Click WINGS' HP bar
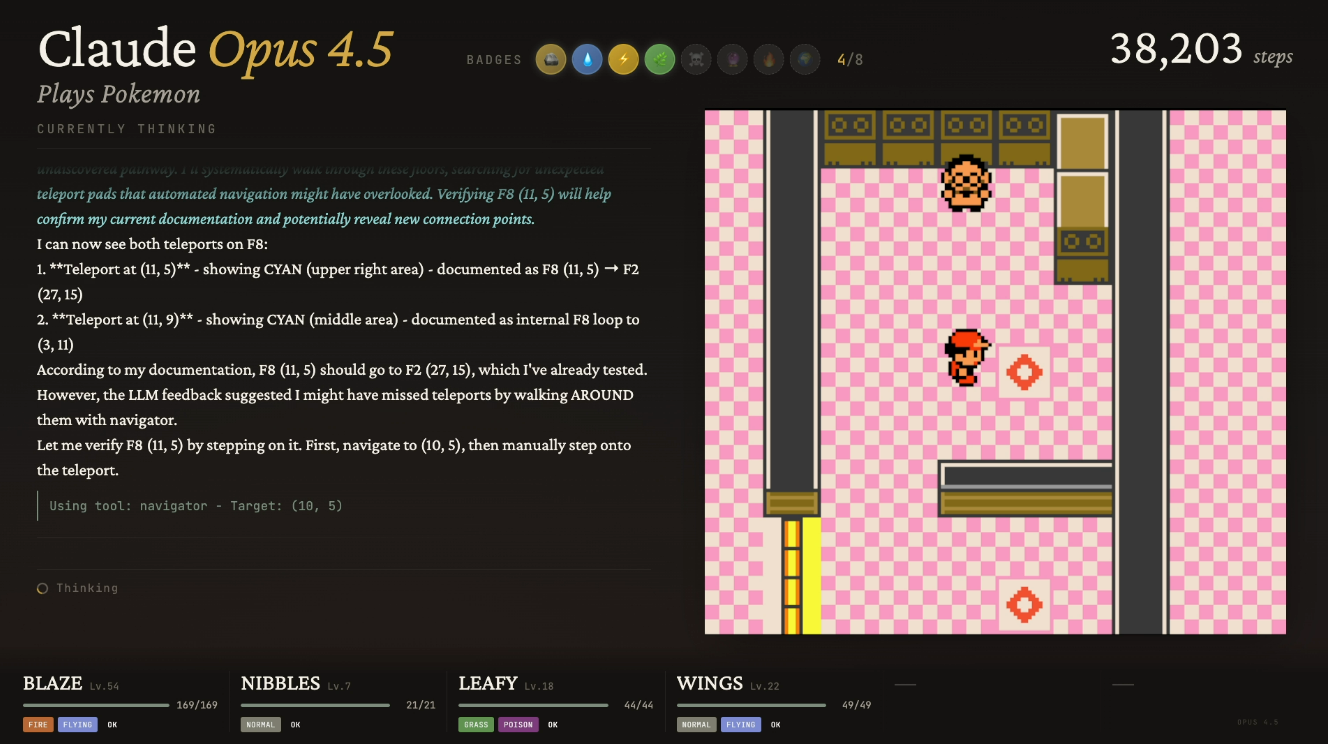 pyautogui.click(x=752, y=706)
